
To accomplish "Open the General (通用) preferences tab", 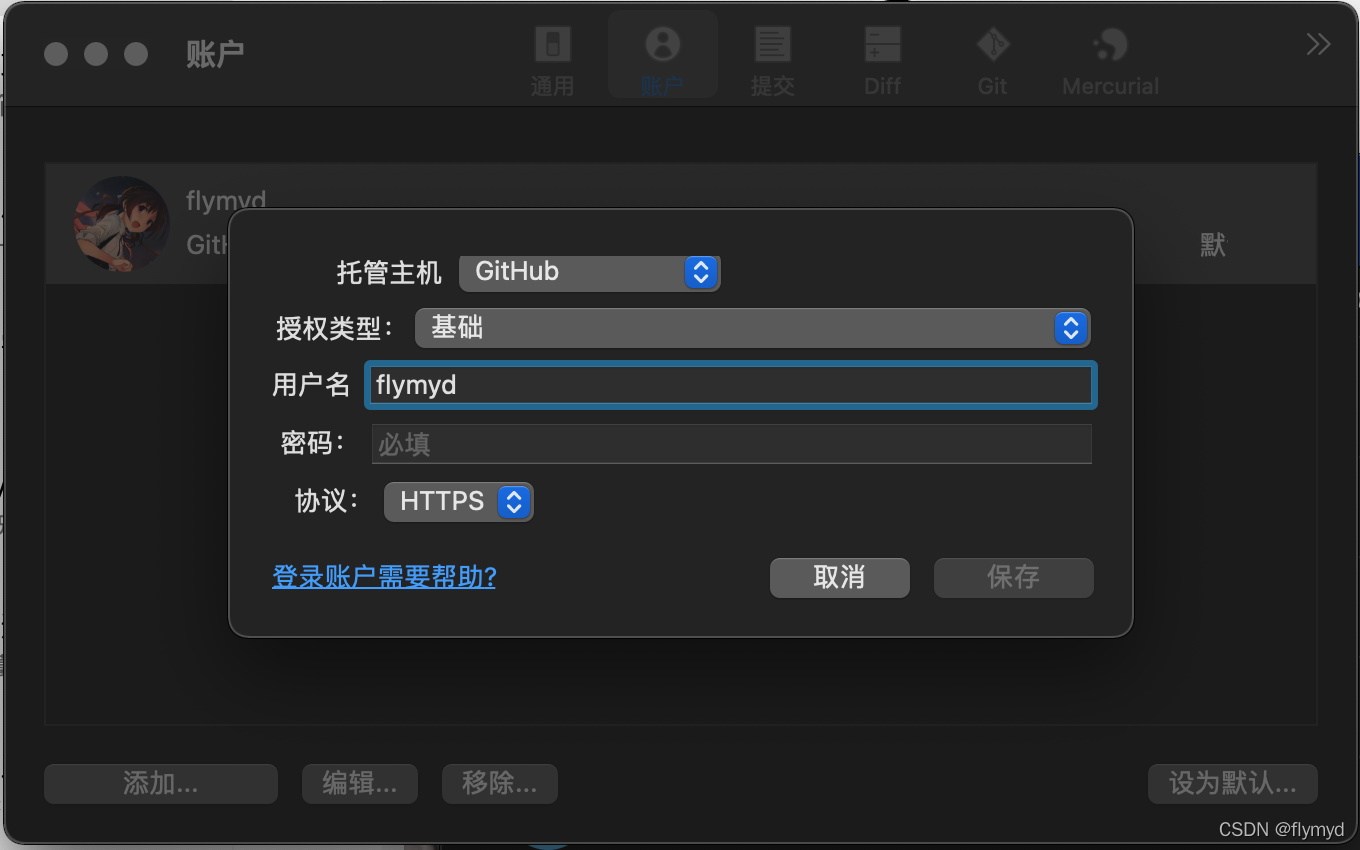I will tap(552, 60).
